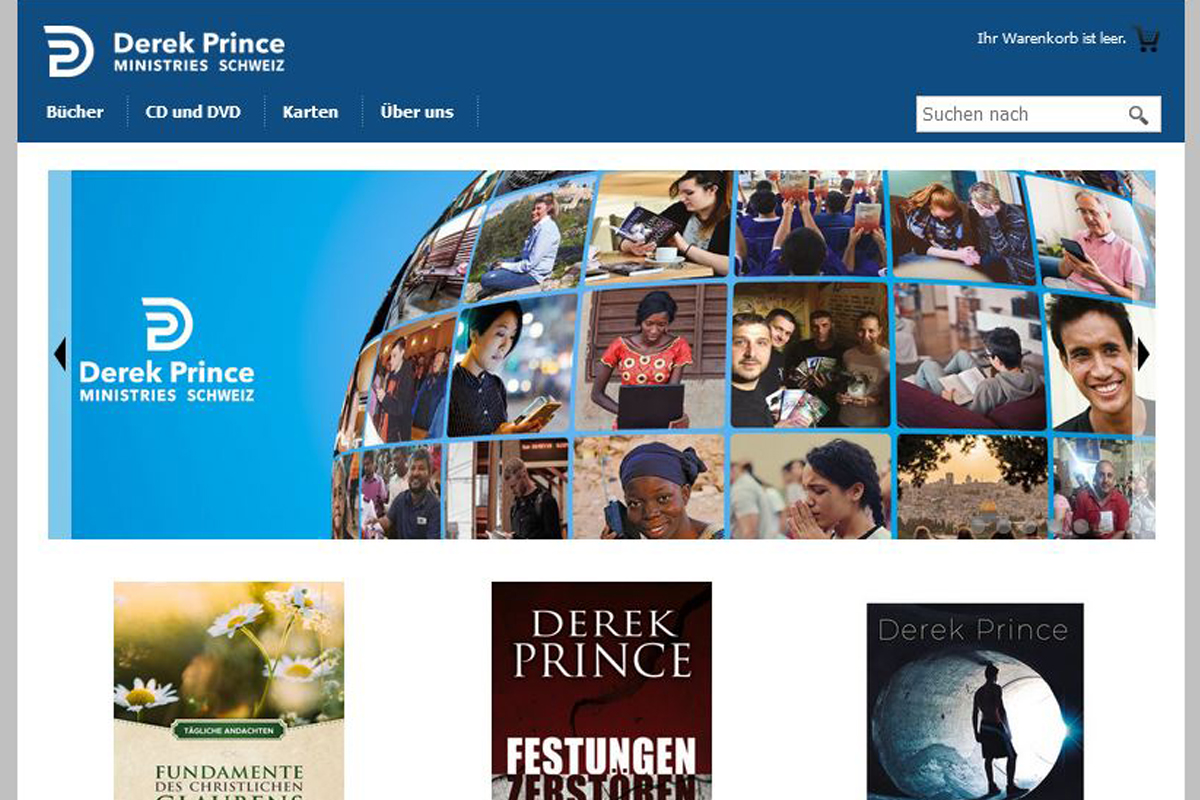This screenshot has width=1200, height=800.
Task: Open the Über uns page
Action: [417, 112]
